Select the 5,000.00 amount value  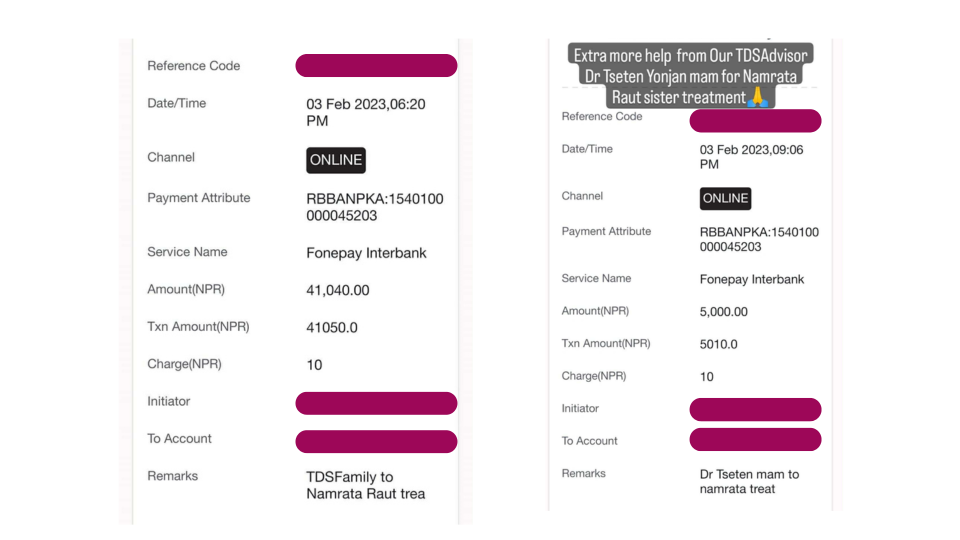pos(724,312)
